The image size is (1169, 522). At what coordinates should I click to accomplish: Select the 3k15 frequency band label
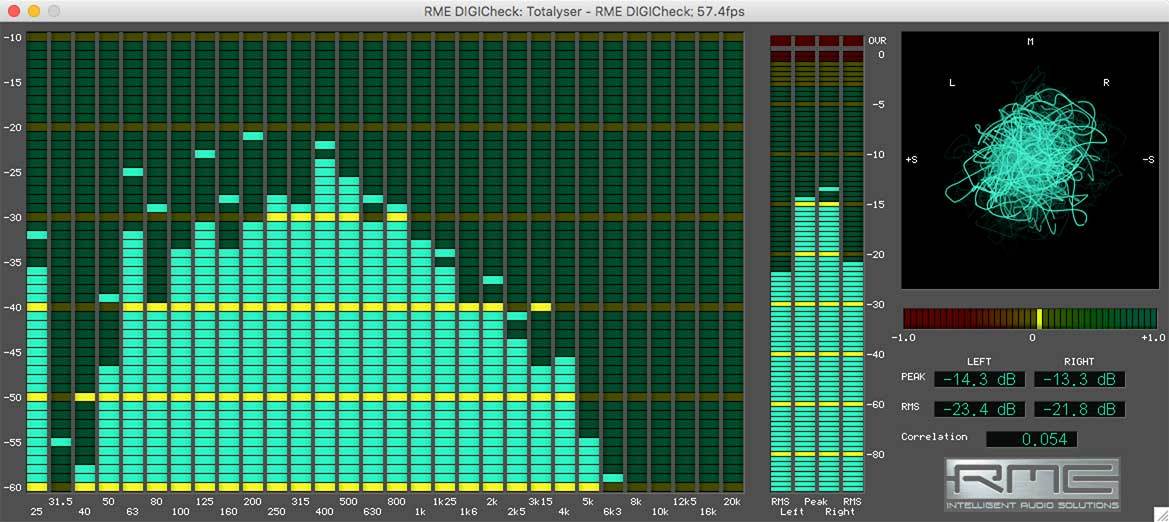(x=541, y=500)
